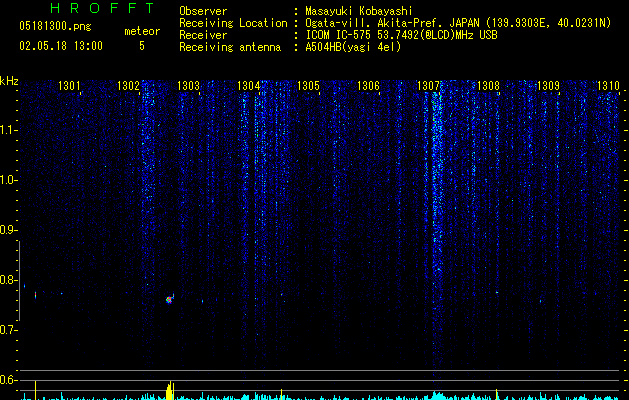Click the 0.8 kHz axis label
Viewport: 629px width, 400px height.
pyautogui.click(x=8, y=280)
